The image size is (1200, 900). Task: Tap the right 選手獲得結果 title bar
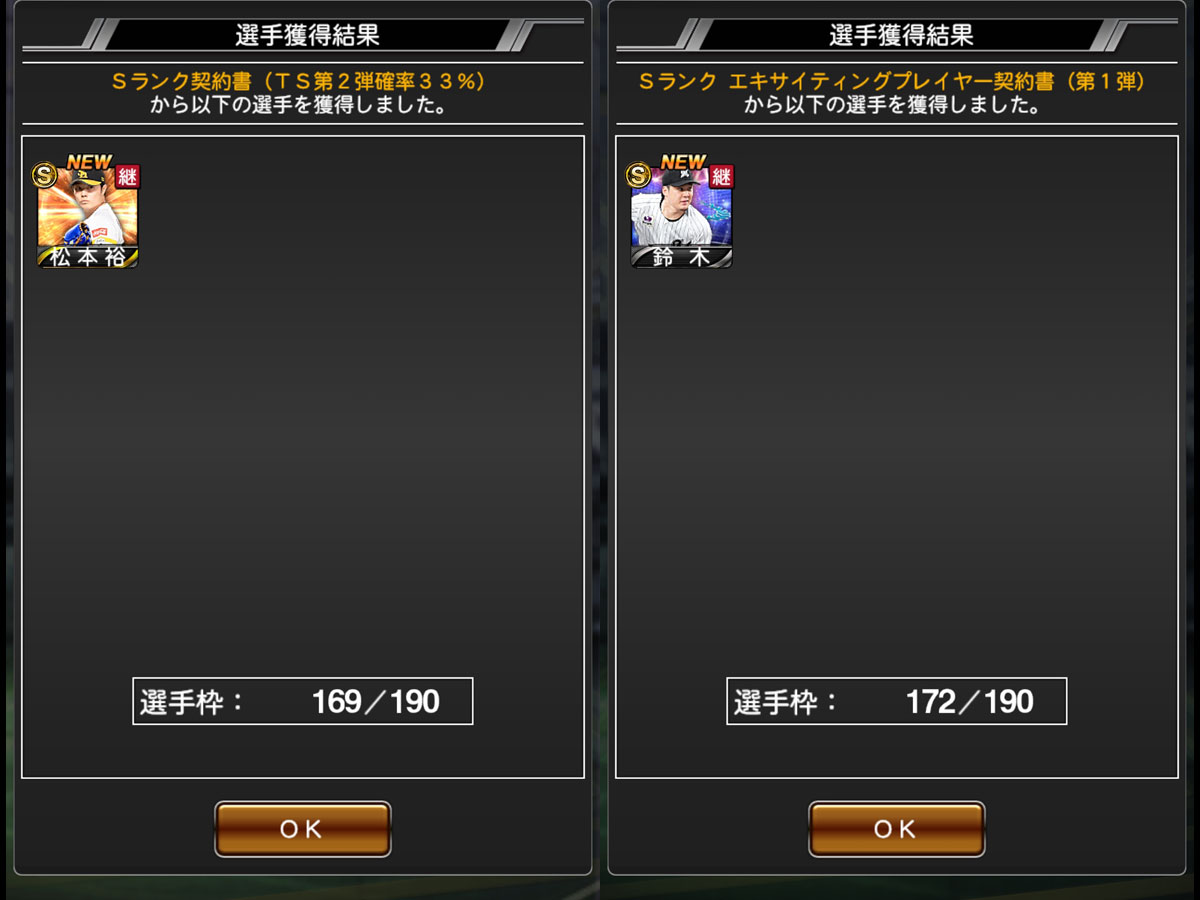pos(901,35)
